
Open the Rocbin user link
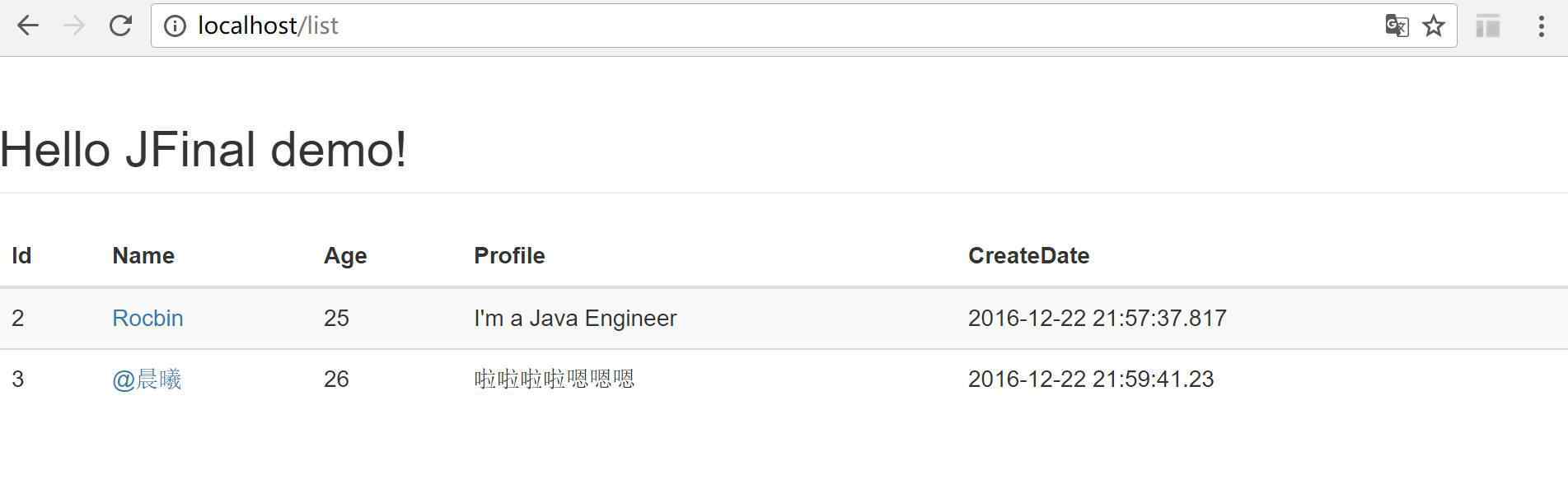pos(147,318)
